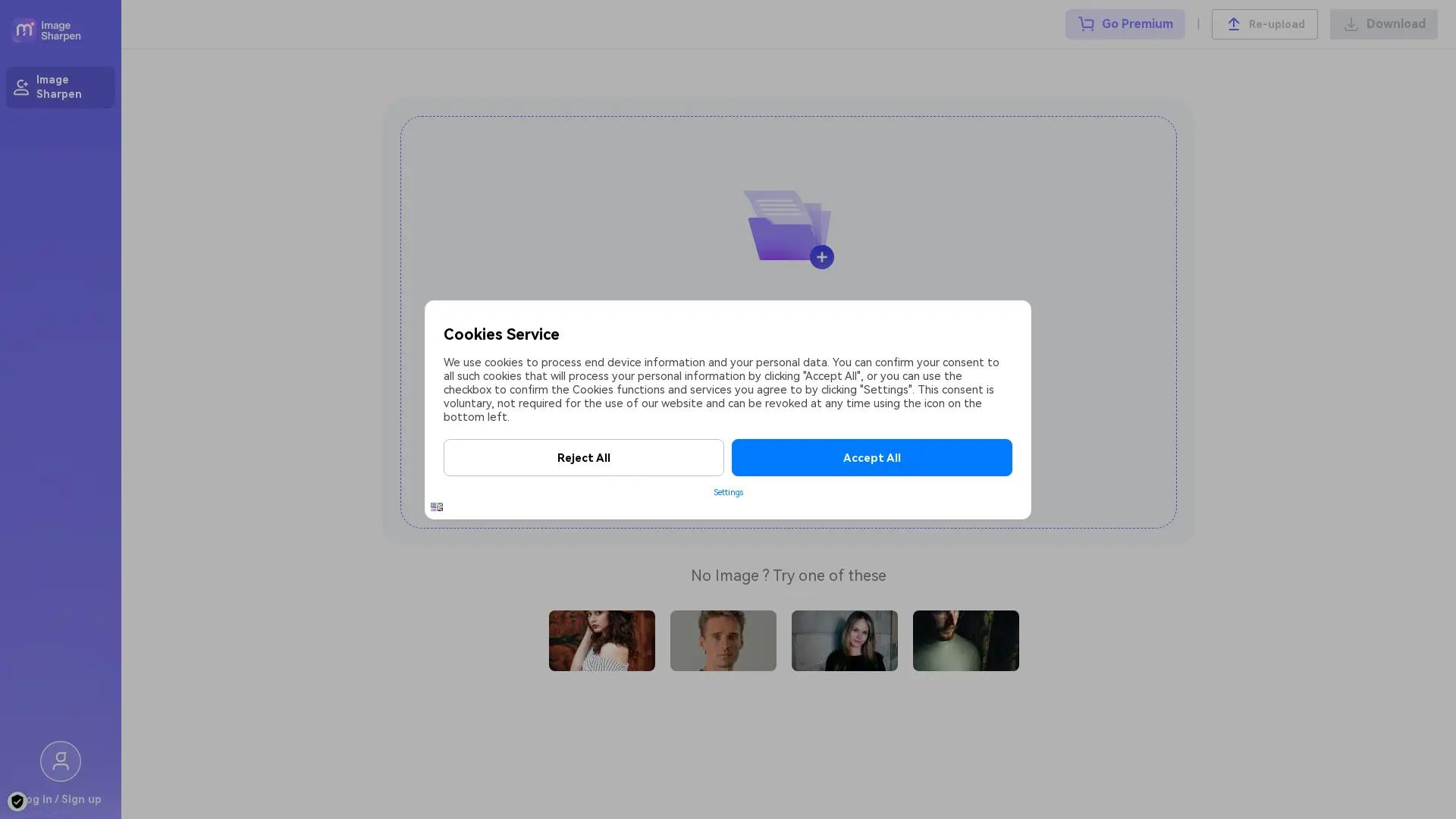1456x819 pixels.
Task: Click the Re-upload button
Action: pos(1263,24)
